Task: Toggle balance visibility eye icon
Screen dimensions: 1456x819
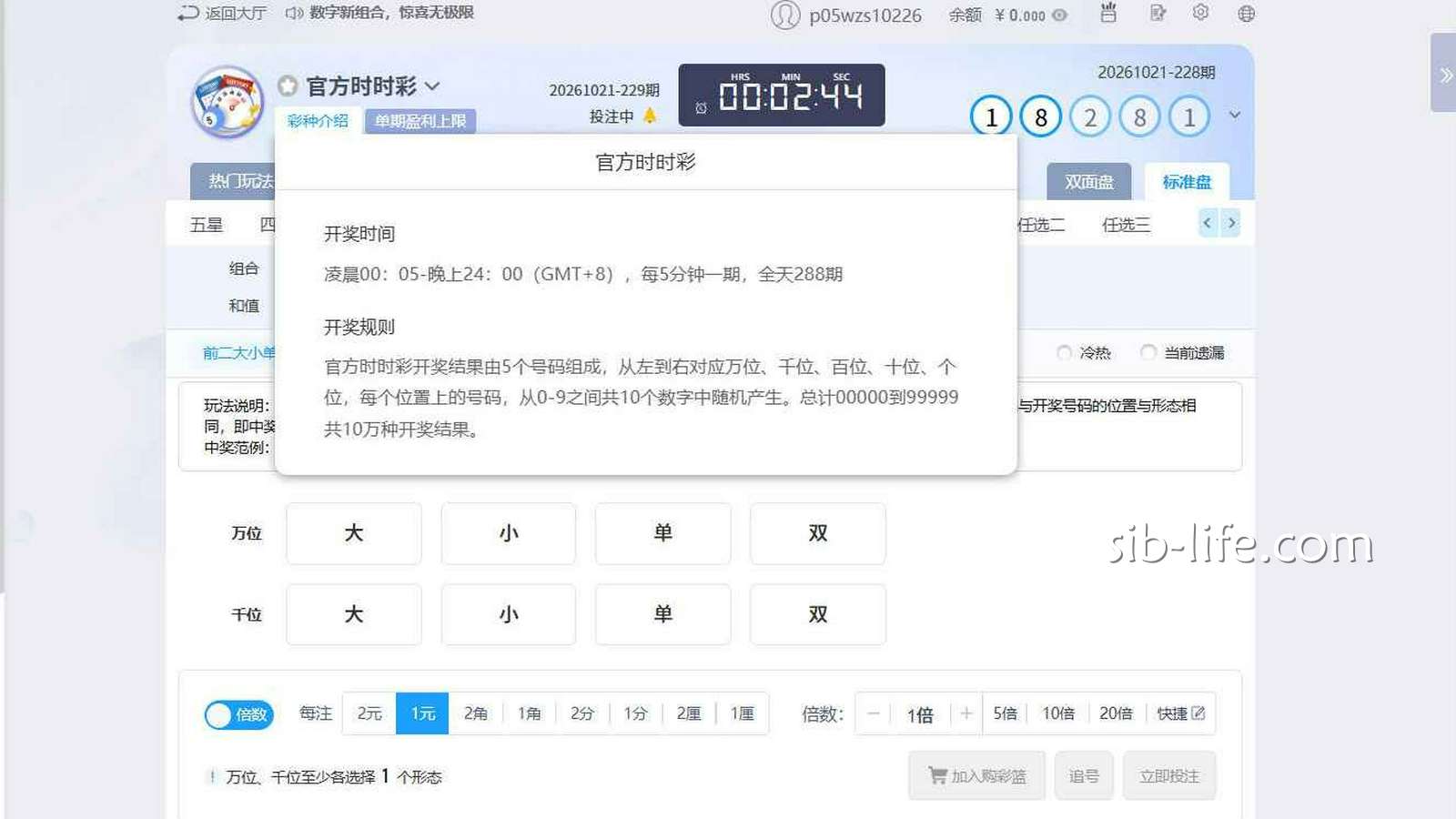Action: [x=1059, y=15]
